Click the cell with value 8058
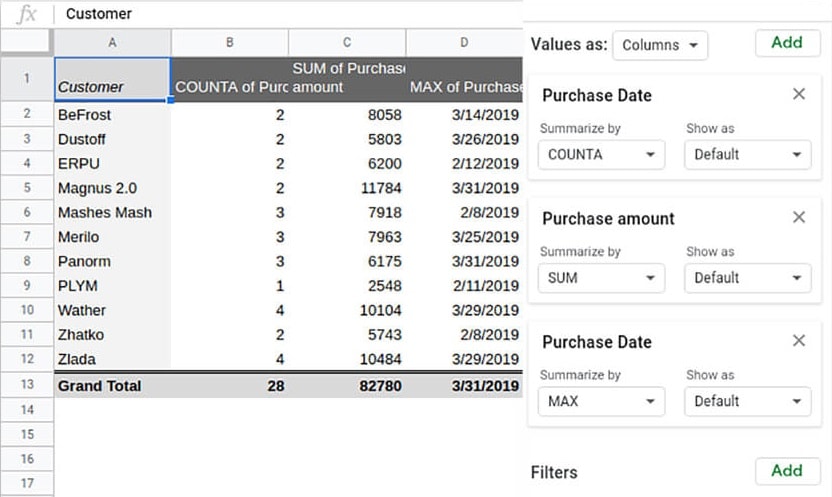The width and height of the screenshot is (832, 497). (x=347, y=115)
